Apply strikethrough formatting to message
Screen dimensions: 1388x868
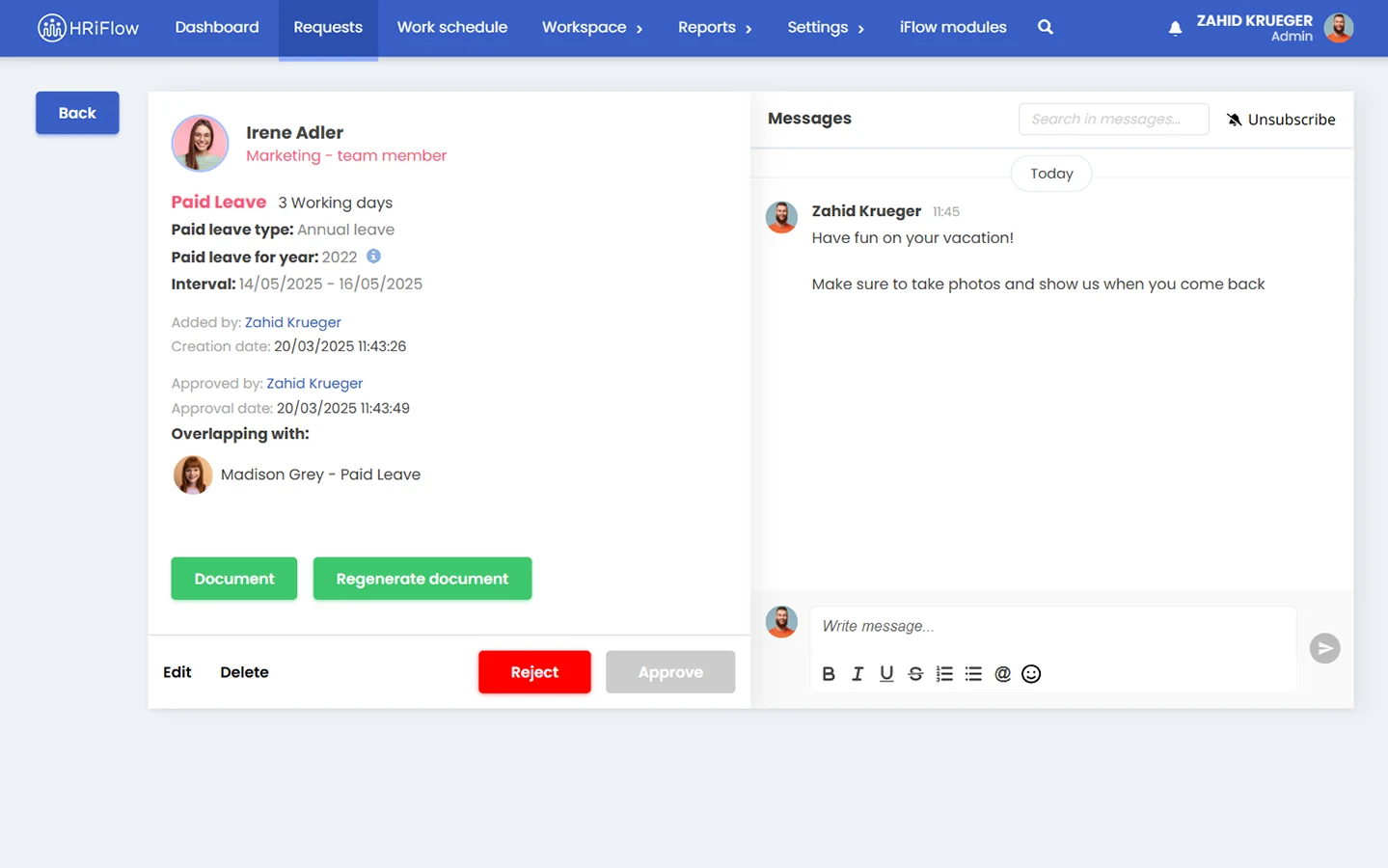pos(914,674)
